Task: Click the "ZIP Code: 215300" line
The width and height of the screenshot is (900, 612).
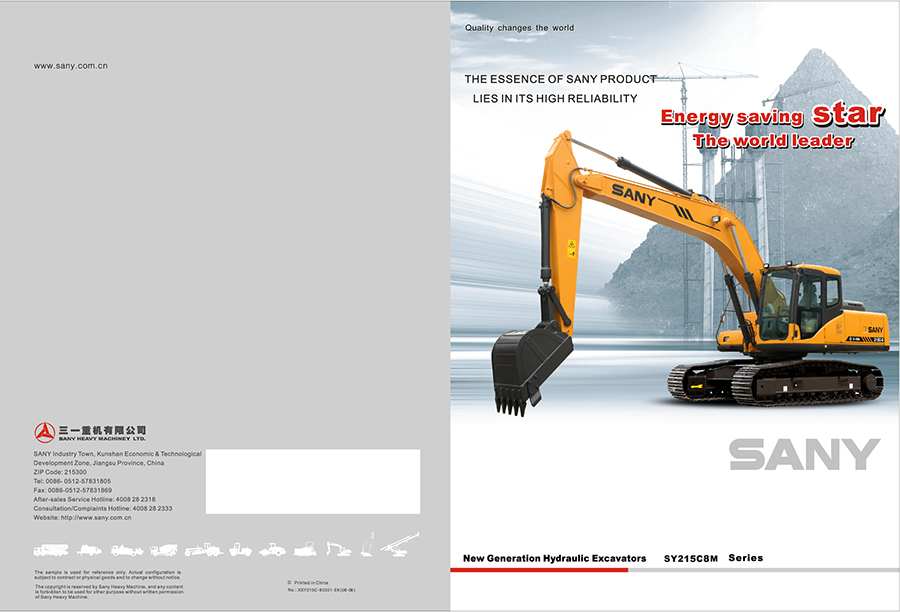Action: click(x=60, y=472)
